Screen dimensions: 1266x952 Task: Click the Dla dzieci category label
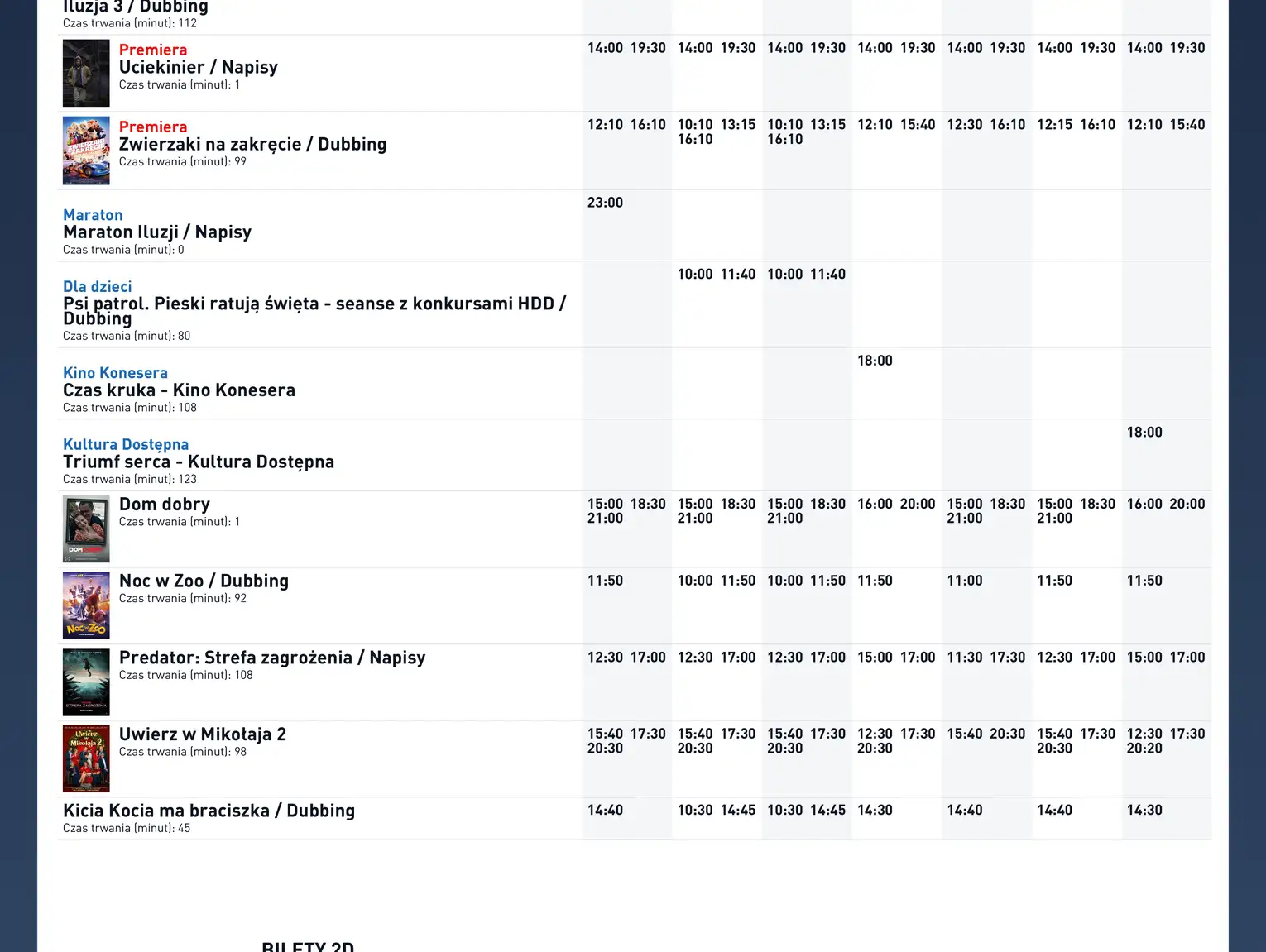(97, 287)
